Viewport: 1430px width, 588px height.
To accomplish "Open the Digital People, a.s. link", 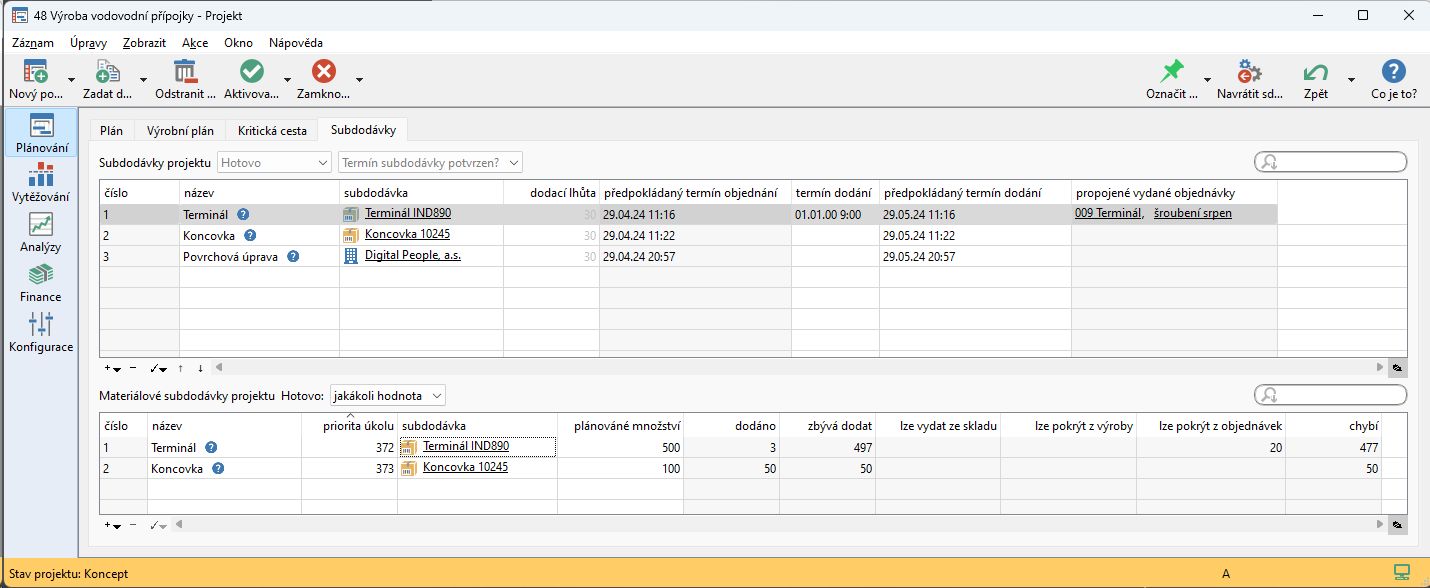I will click(x=412, y=255).
